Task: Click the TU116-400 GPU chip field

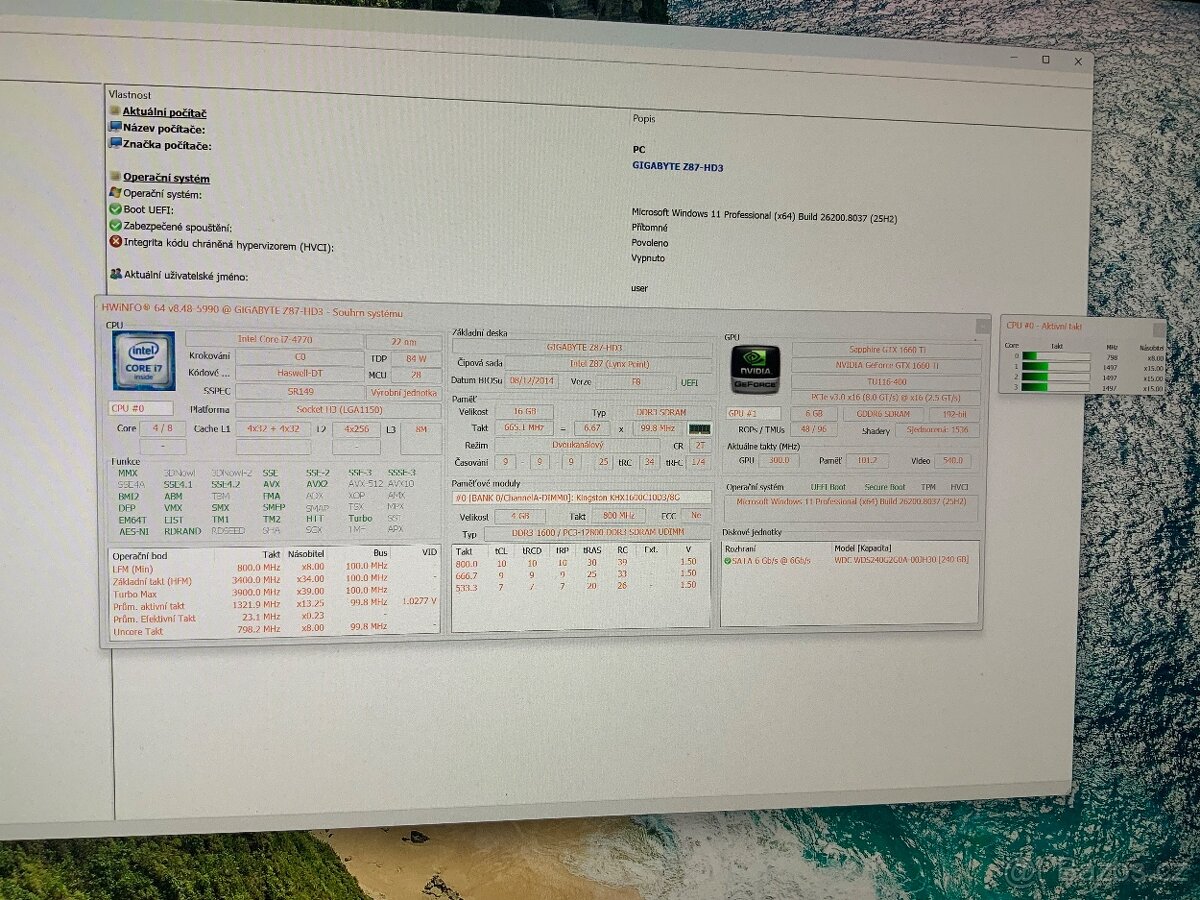Action: tap(886, 383)
